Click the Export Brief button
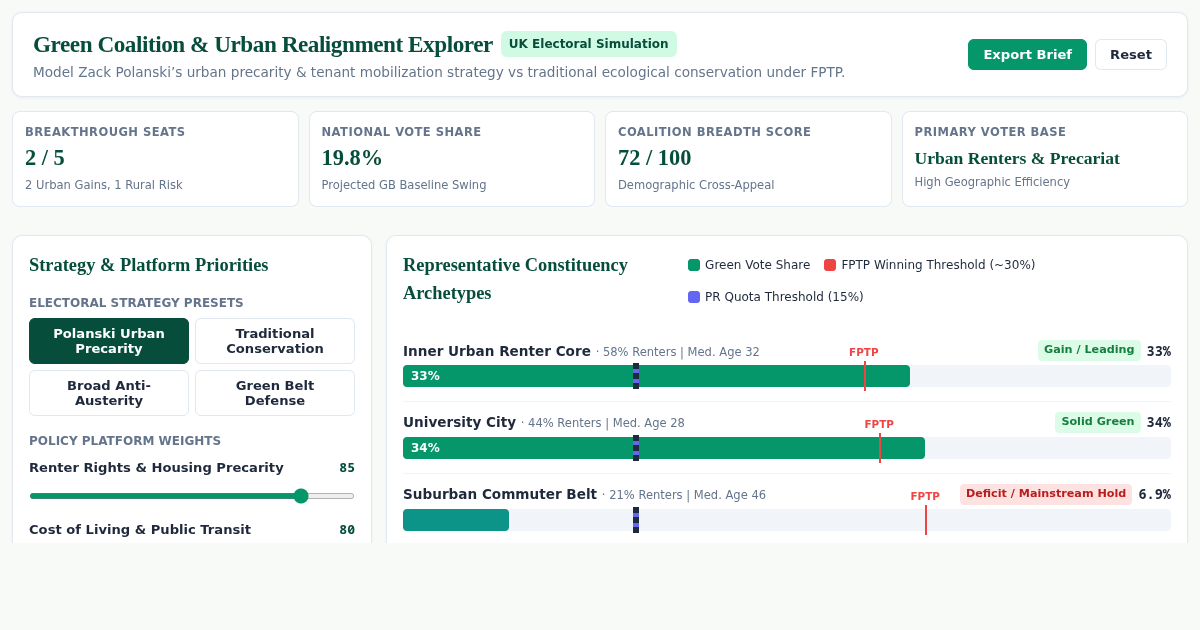 [1027, 54]
